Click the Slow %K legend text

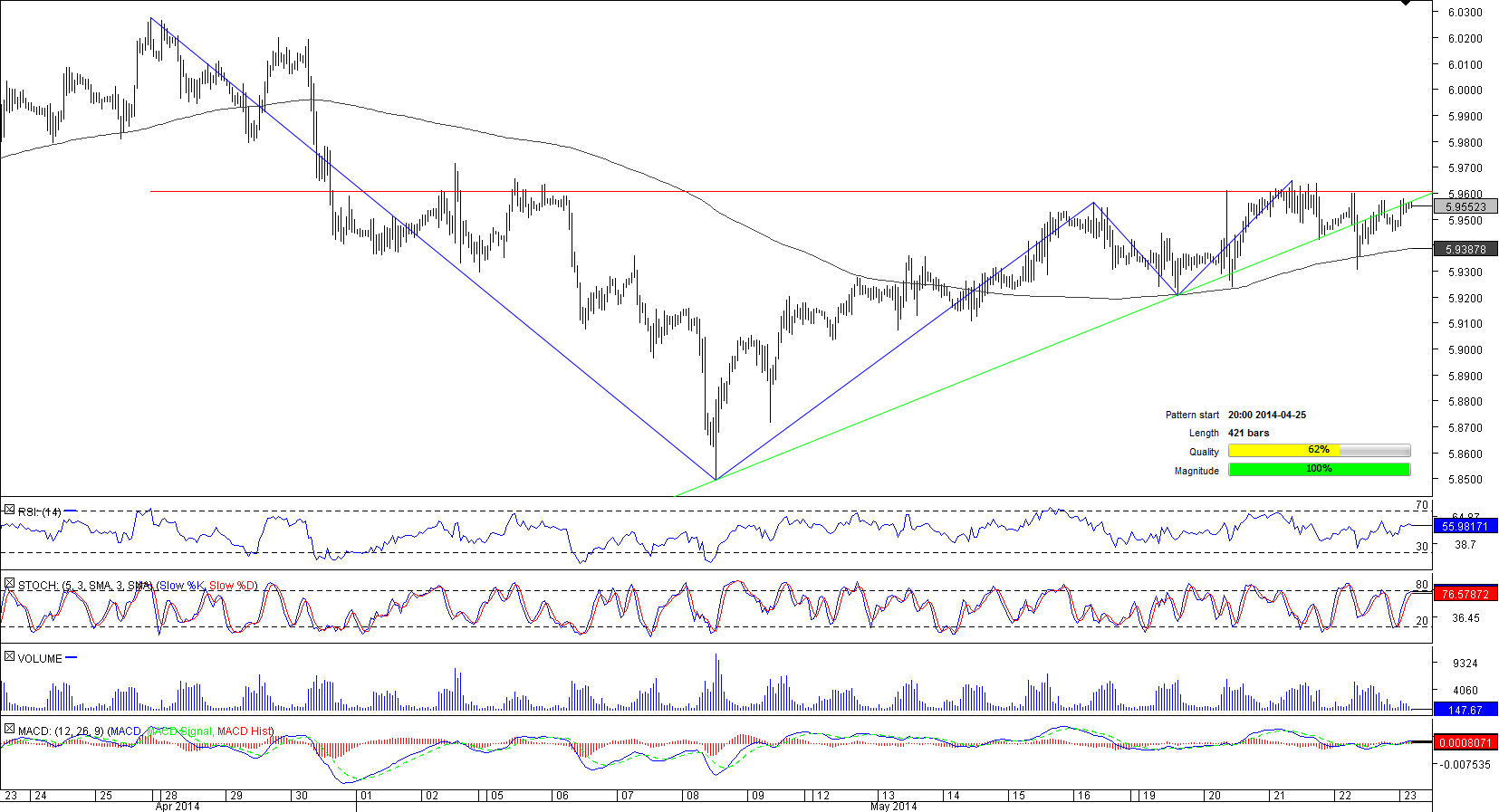click(x=182, y=586)
